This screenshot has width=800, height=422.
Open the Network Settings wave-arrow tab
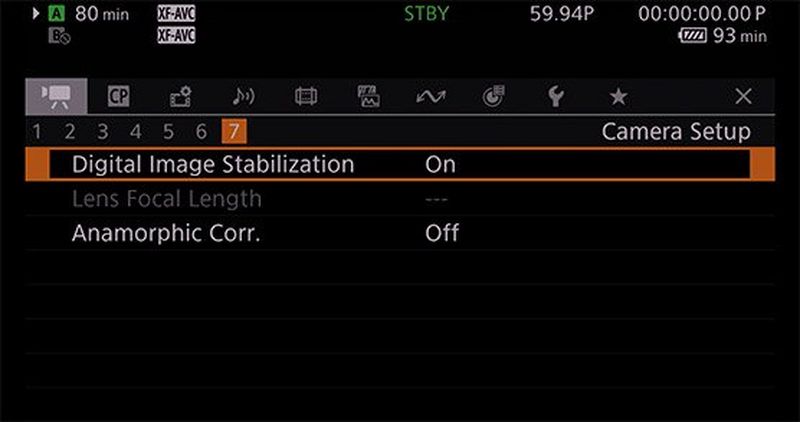(431, 96)
